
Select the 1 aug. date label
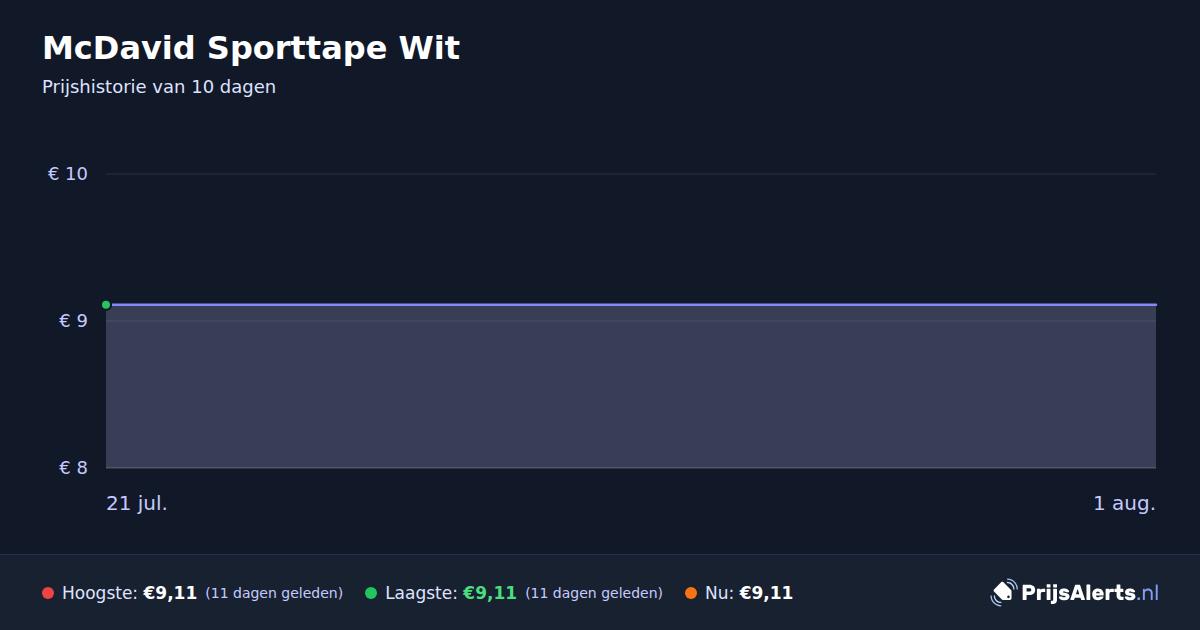click(x=1124, y=503)
